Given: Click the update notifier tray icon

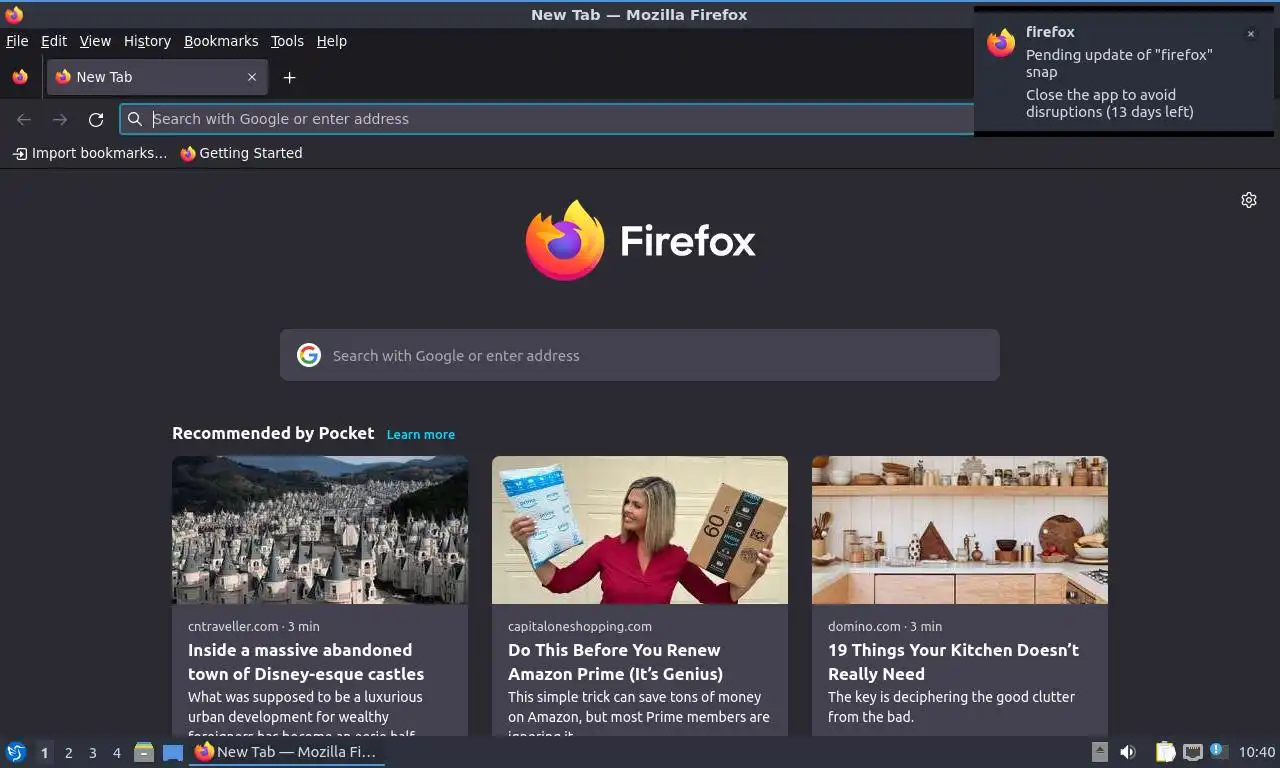Looking at the screenshot, I should click(x=1218, y=750).
